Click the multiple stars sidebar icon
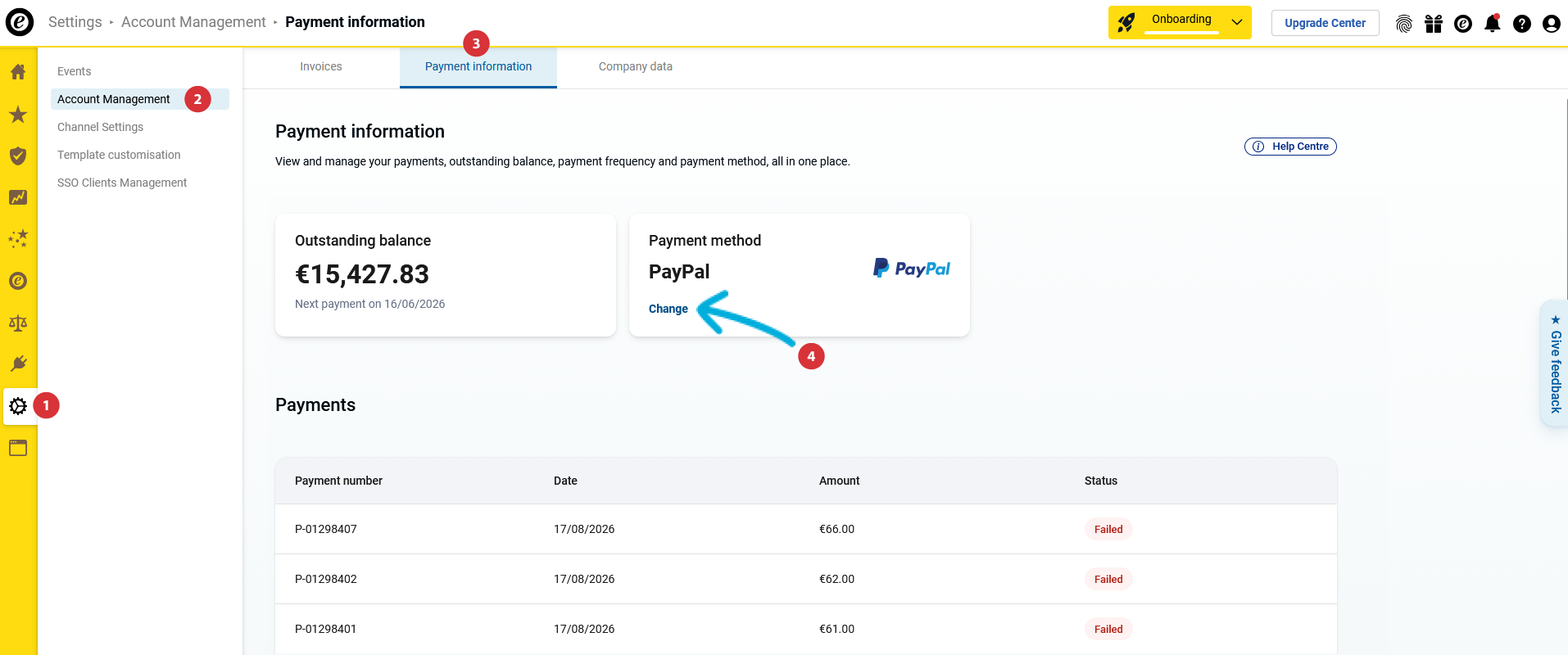This screenshot has width=1568, height=655. click(x=18, y=239)
